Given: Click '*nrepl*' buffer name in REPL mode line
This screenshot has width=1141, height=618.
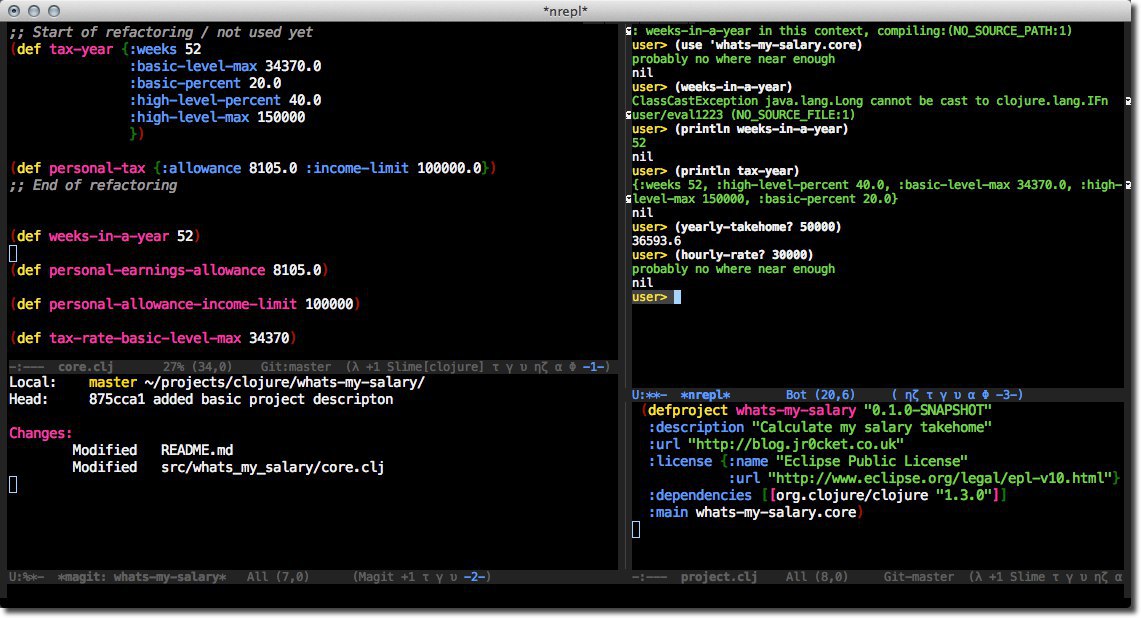Looking at the screenshot, I should [705, 395].
